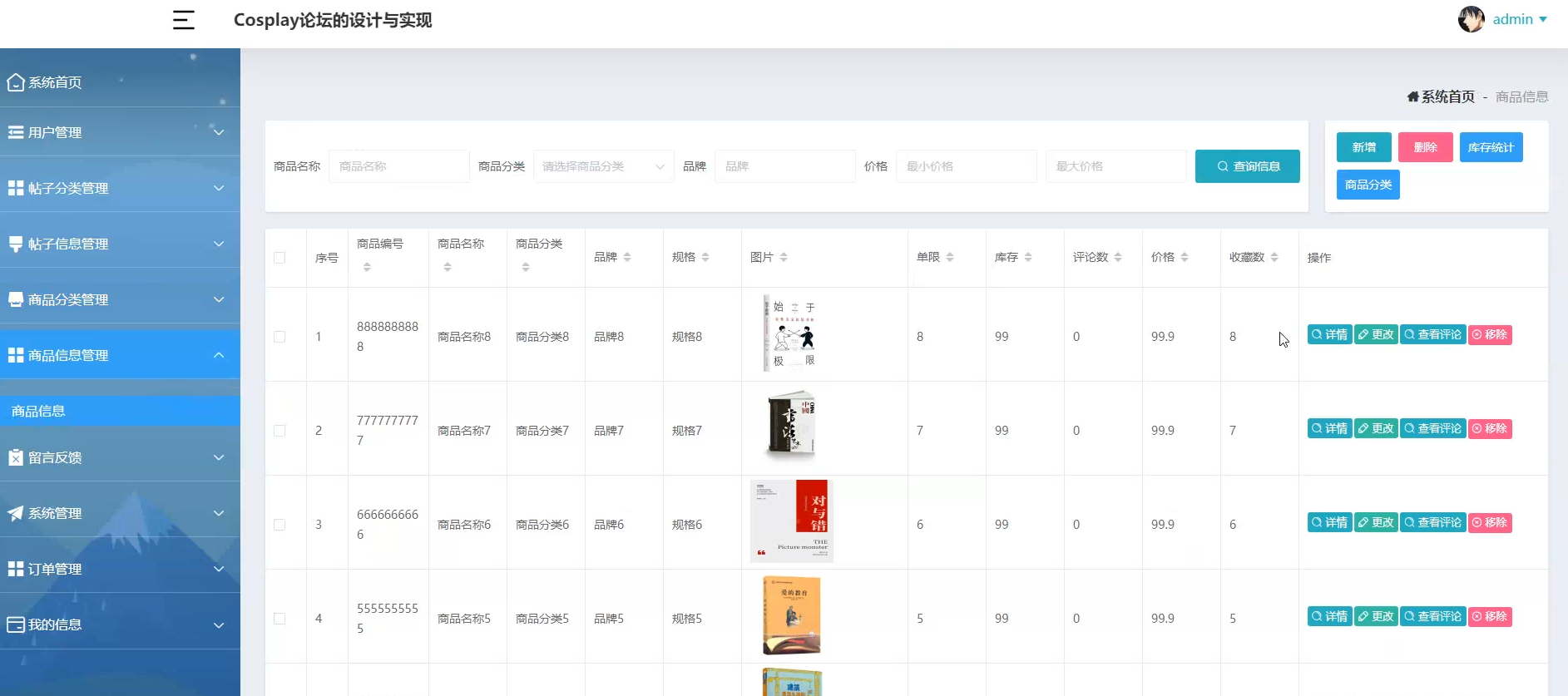The width and height of the screenshot is (1568, 696).
Task: Sort by 商品分类 column arrows
Action: [526, 267]
